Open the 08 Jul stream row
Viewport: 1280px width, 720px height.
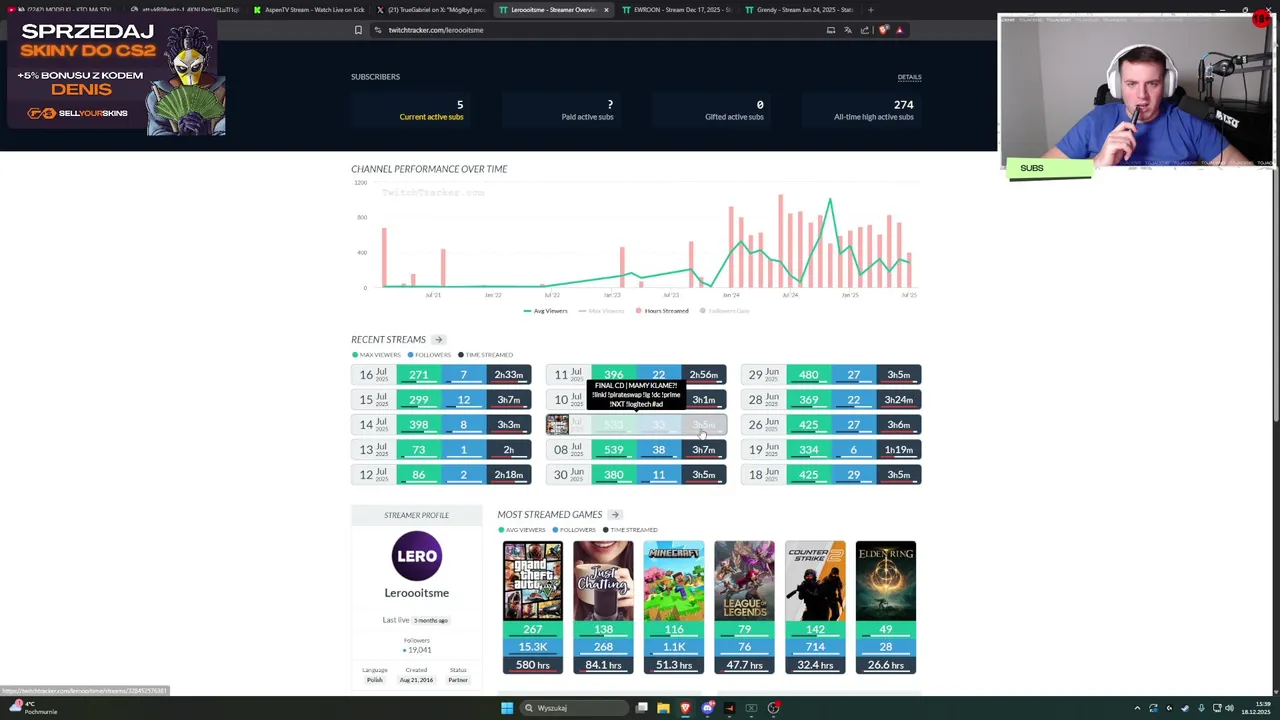[x=636, y=450]
